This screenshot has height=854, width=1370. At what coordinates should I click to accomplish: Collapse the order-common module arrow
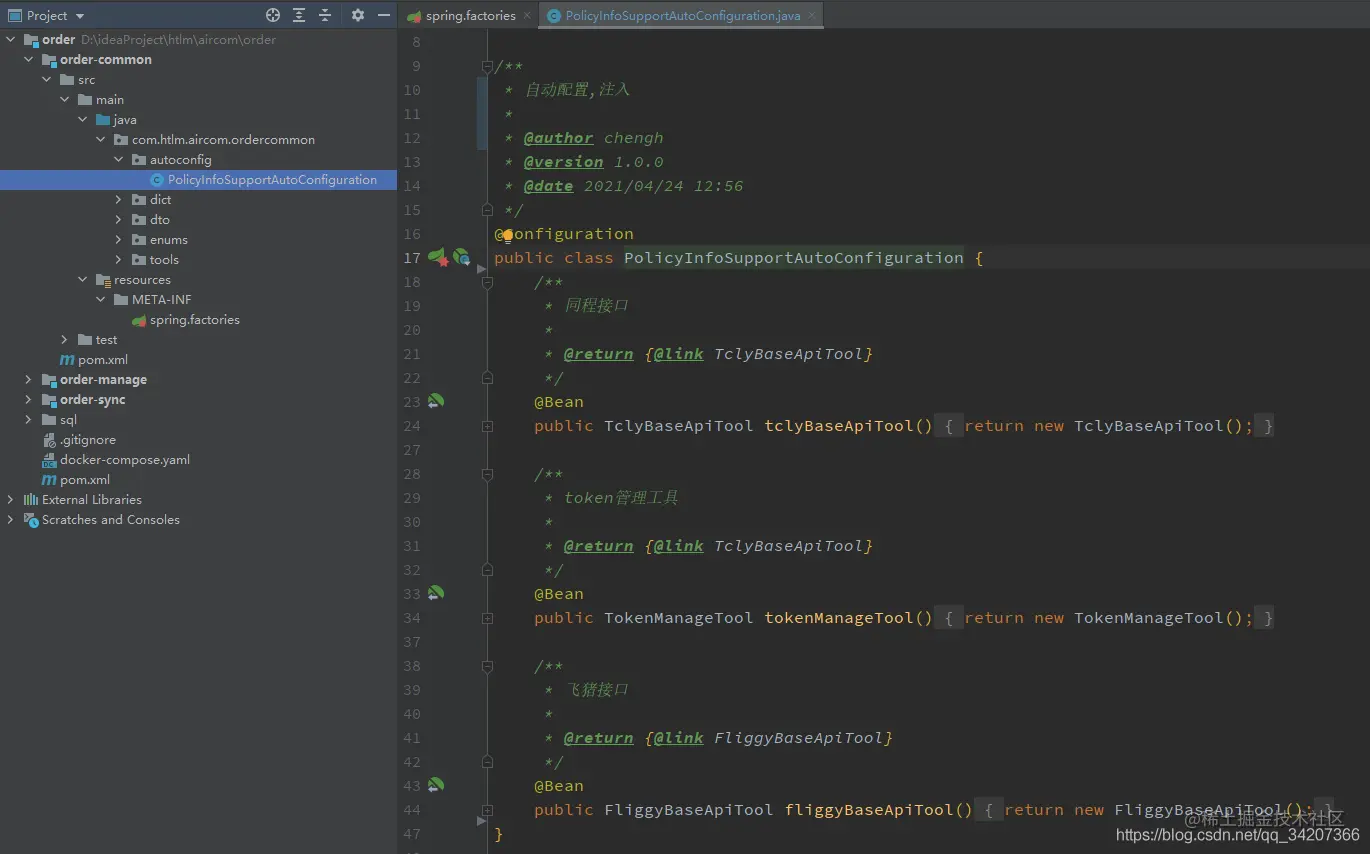pyautogui.click(x=29, y=60)
